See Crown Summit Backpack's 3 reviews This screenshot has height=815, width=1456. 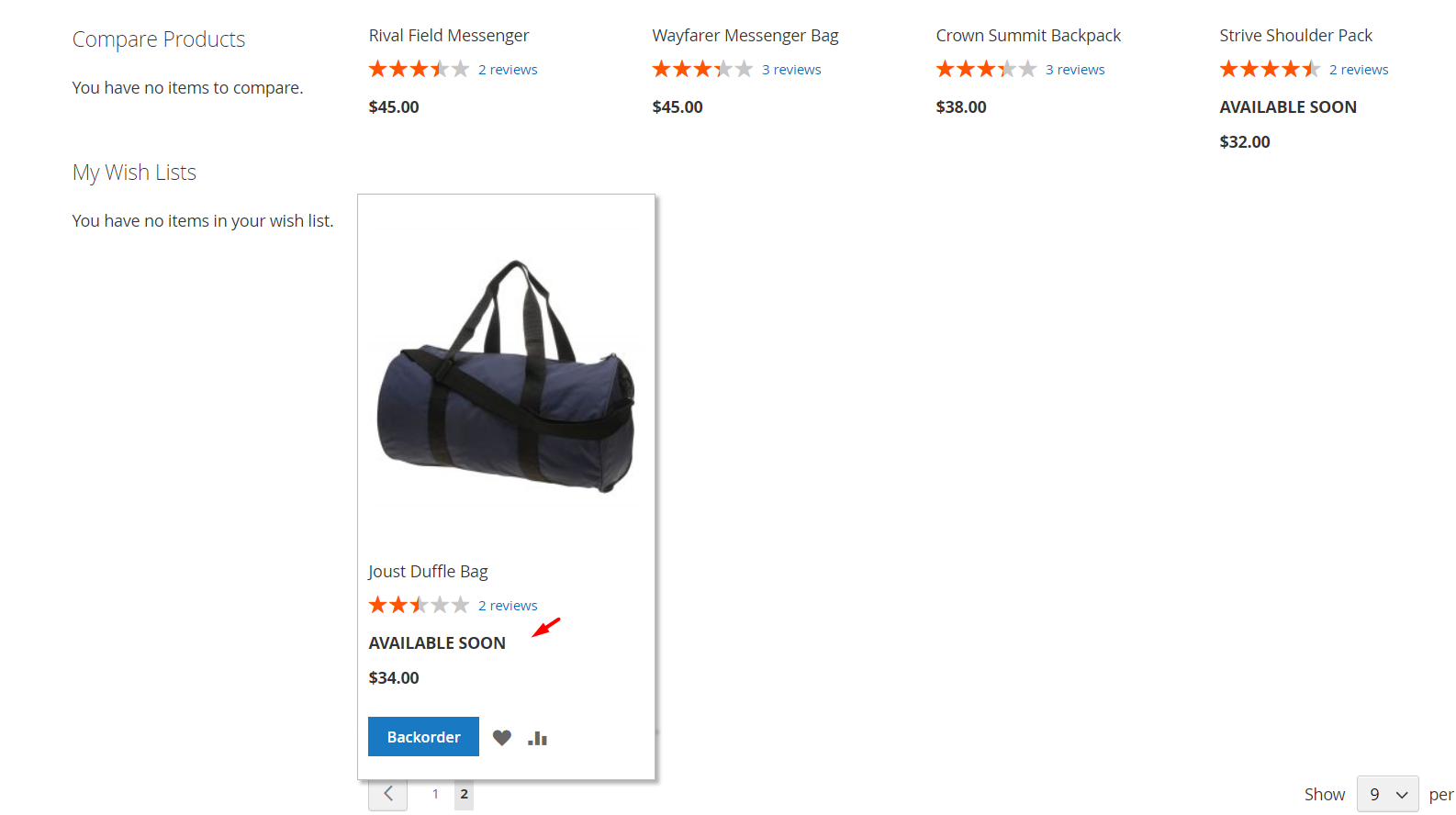point(1075,70)
